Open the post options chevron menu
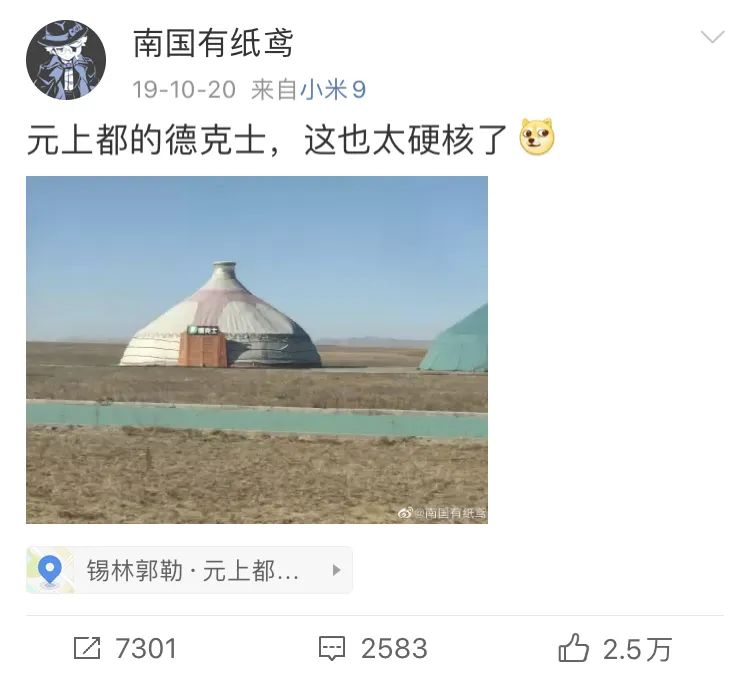The height and width of the screenshot is (680, 750). 712,37
